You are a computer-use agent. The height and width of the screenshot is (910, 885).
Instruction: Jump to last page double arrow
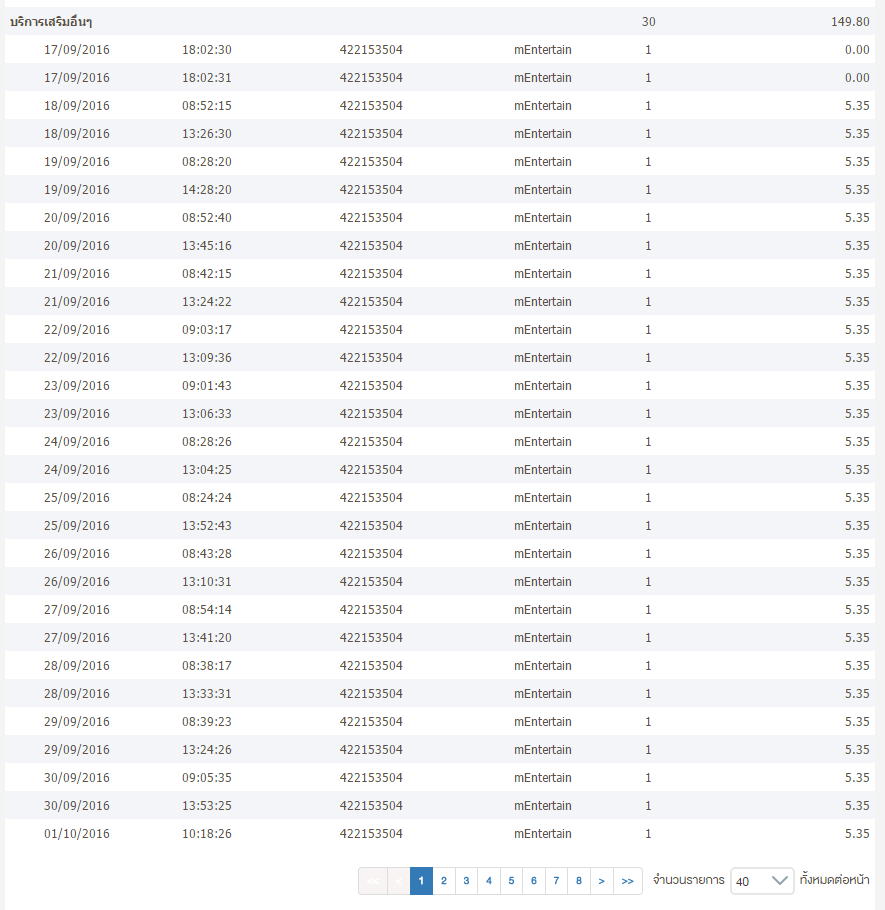627,881
